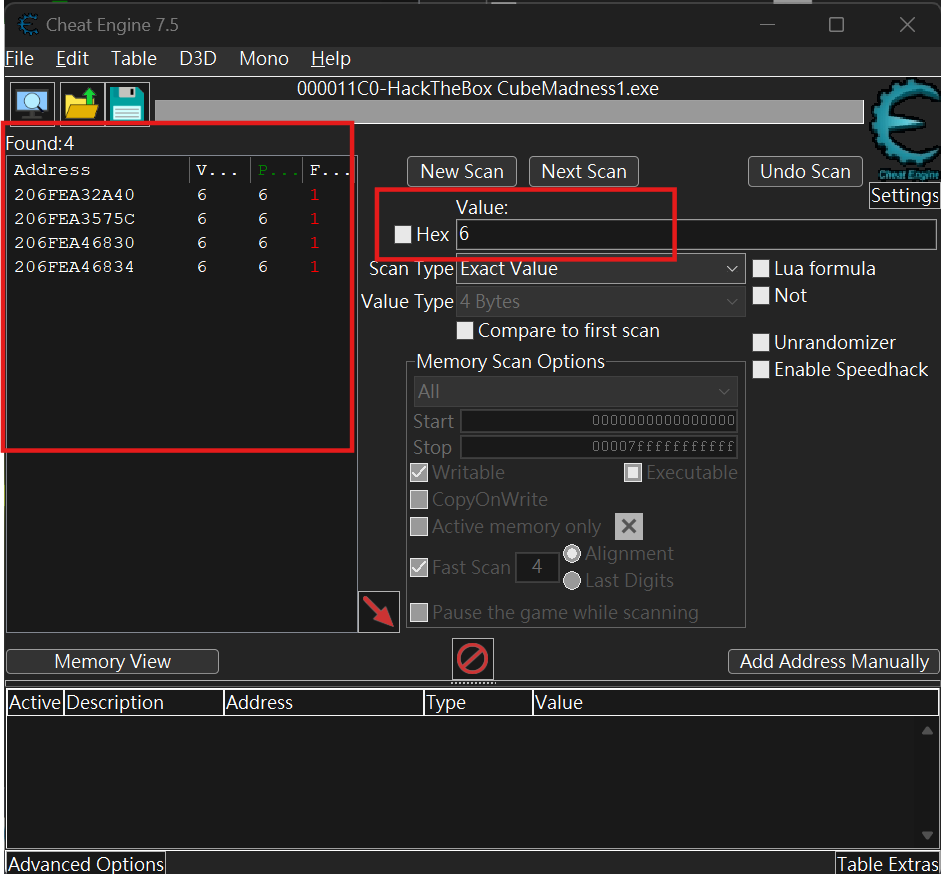
Task: Check Pause the game while scanning
Action: tap(419, 613)
